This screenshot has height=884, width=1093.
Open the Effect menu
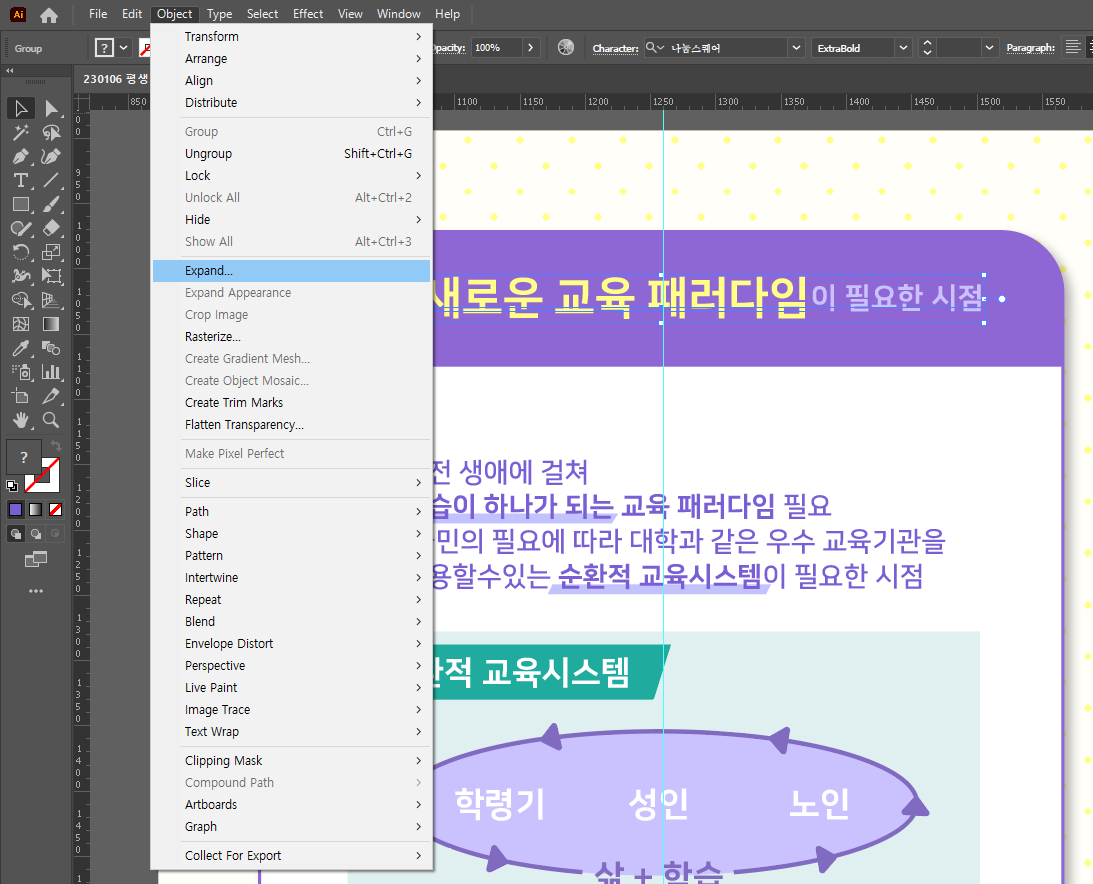click(x=308, y=14)
